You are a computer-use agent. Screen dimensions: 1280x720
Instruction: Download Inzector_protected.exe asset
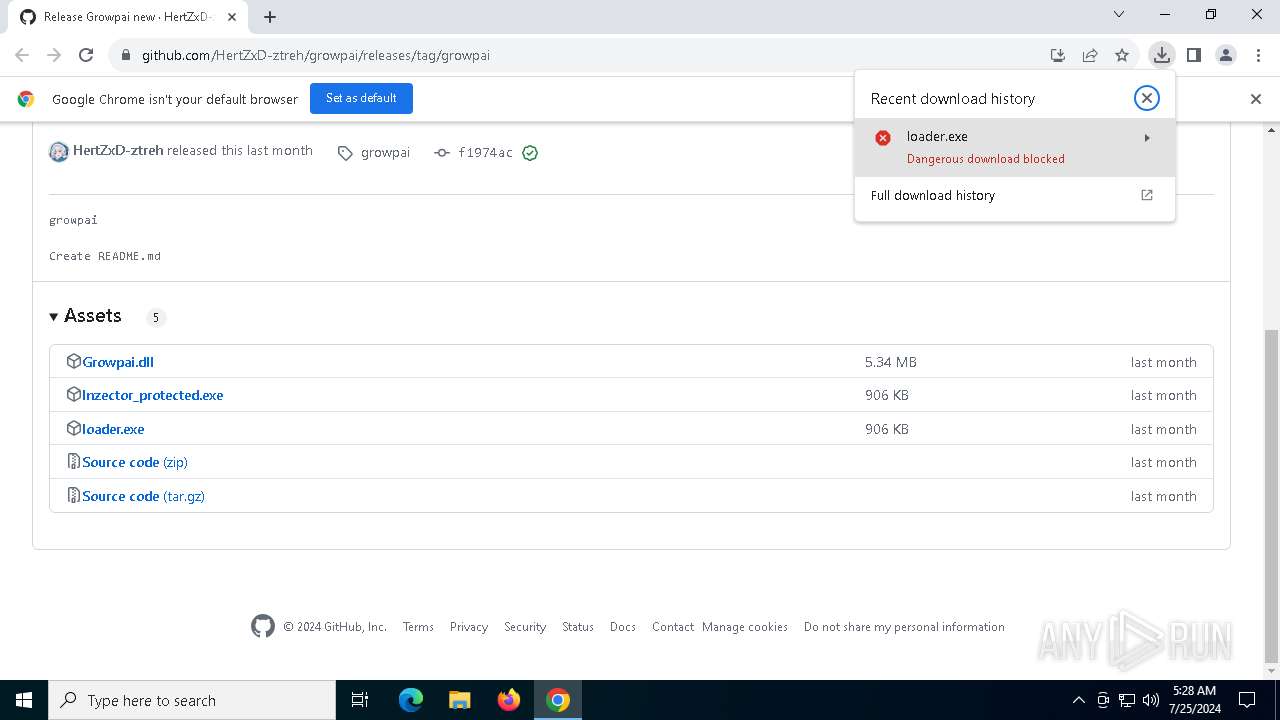(152, 395)
